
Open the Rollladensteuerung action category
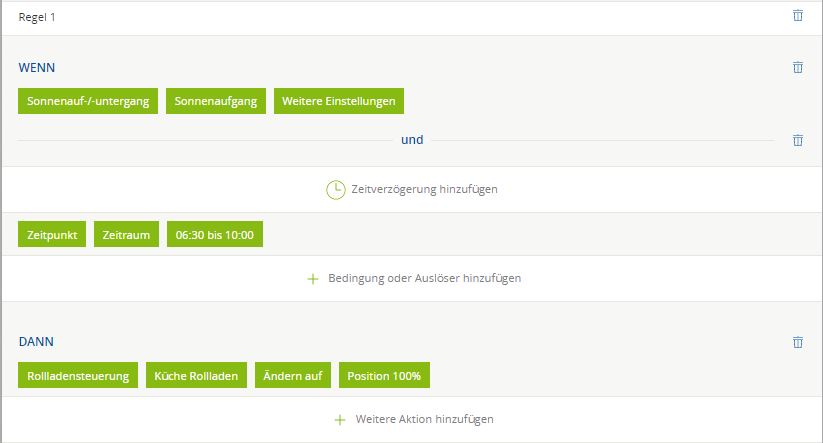click(78, 376)
